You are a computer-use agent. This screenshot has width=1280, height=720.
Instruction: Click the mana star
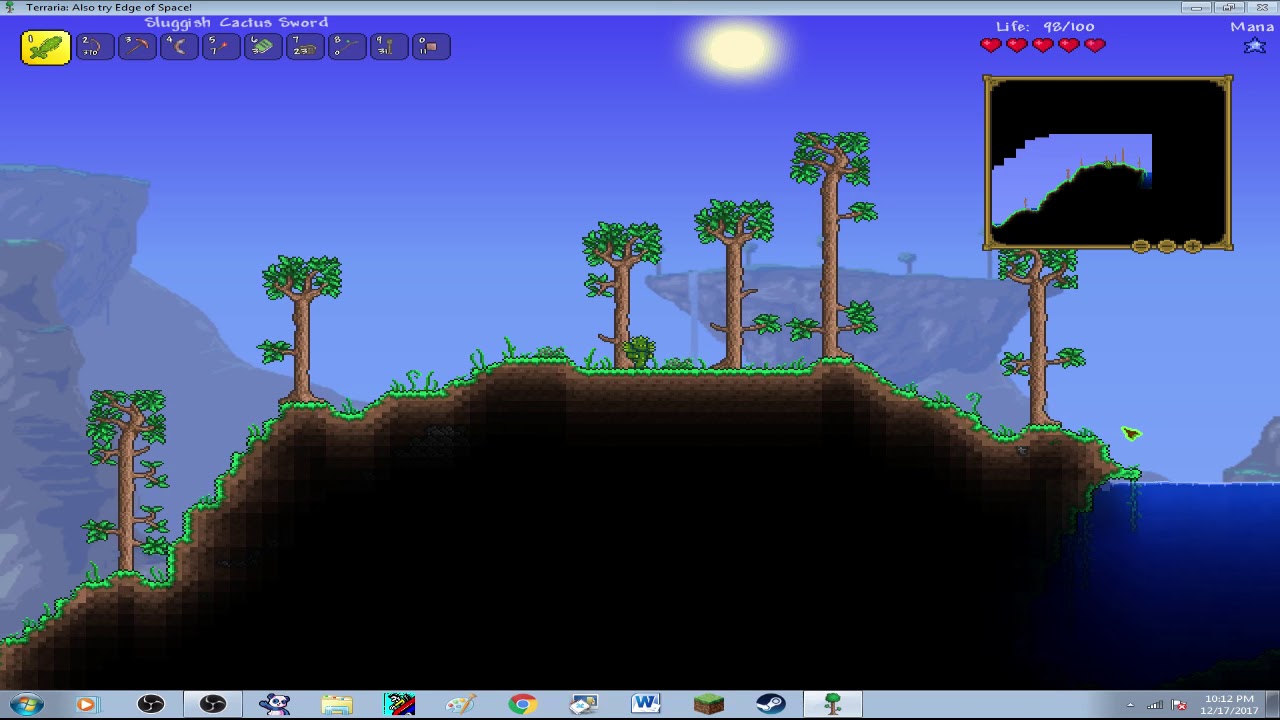(x=1254, y=45)
